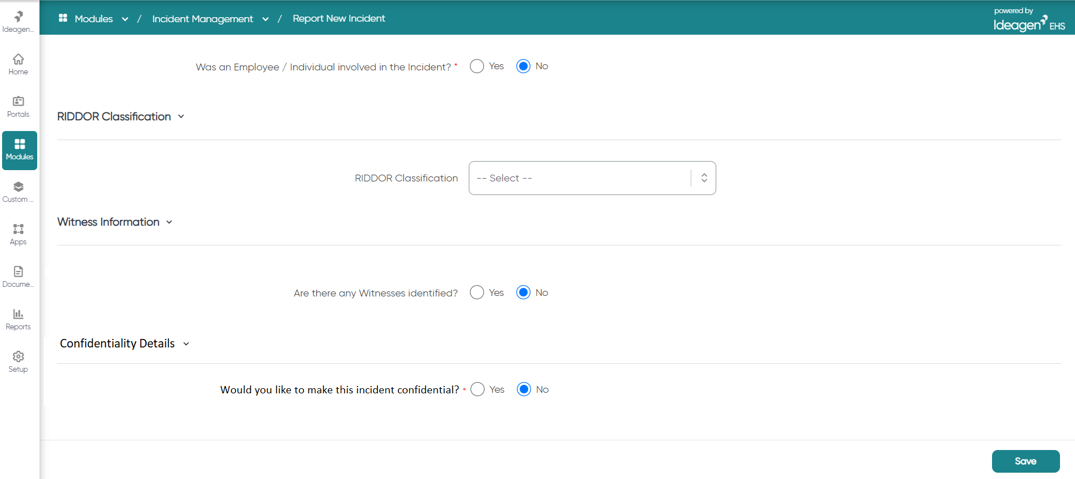The height and width of the screenshot is (479, 1075).
Task: Go to Home in the sidebar
Action: (19, 64)
